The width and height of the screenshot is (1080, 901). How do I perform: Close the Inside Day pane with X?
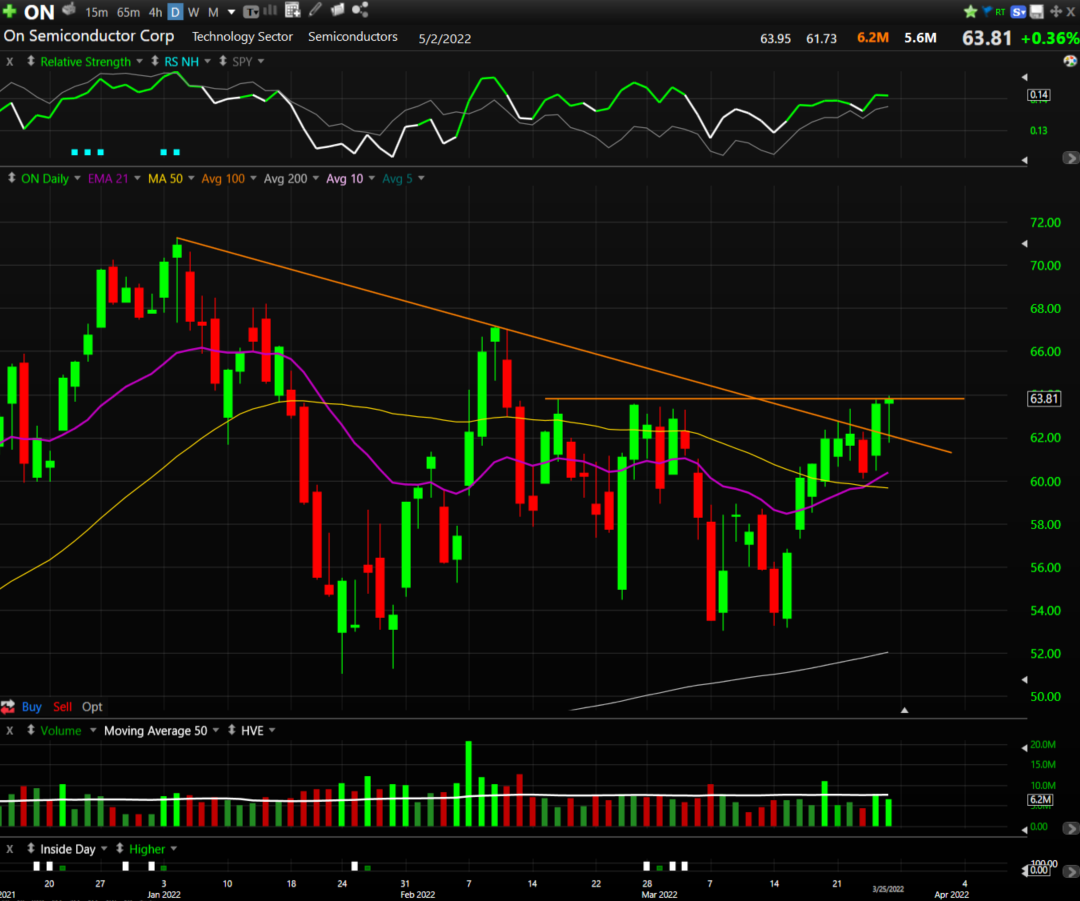10,849
